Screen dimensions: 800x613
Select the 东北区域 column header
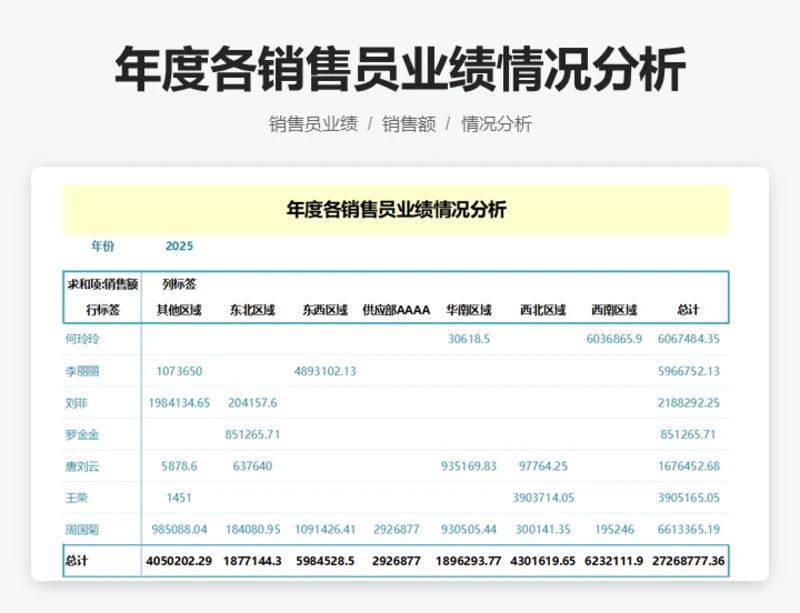pos(252,310)
